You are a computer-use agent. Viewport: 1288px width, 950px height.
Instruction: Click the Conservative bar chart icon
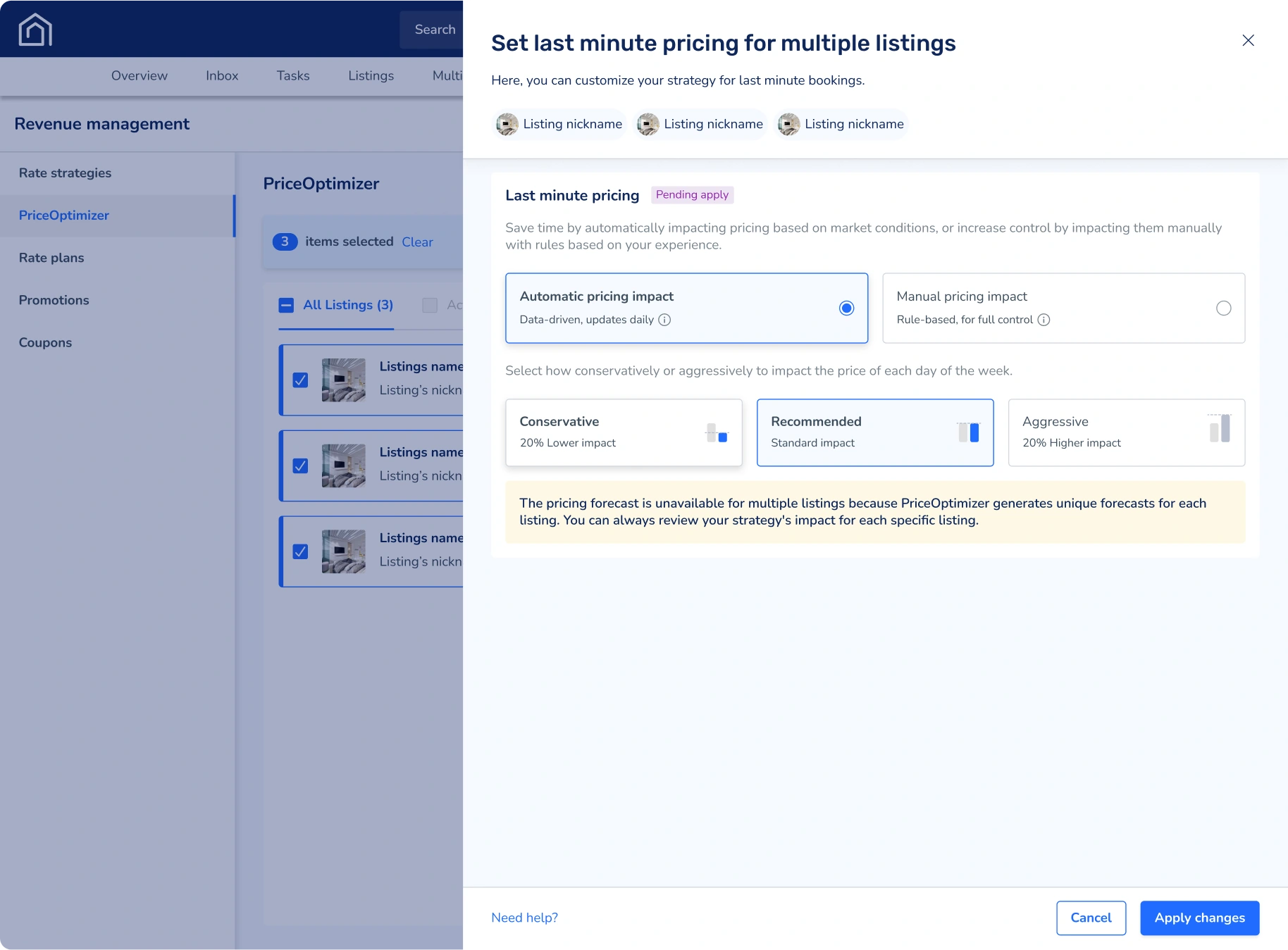pos(717,432)
